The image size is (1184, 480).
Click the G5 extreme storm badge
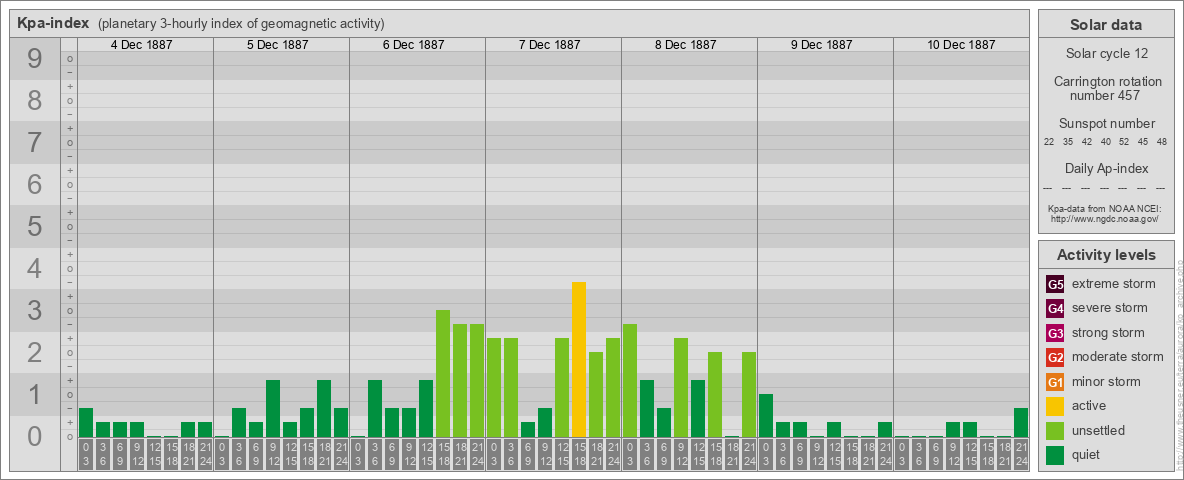[x=1056, y=284]
